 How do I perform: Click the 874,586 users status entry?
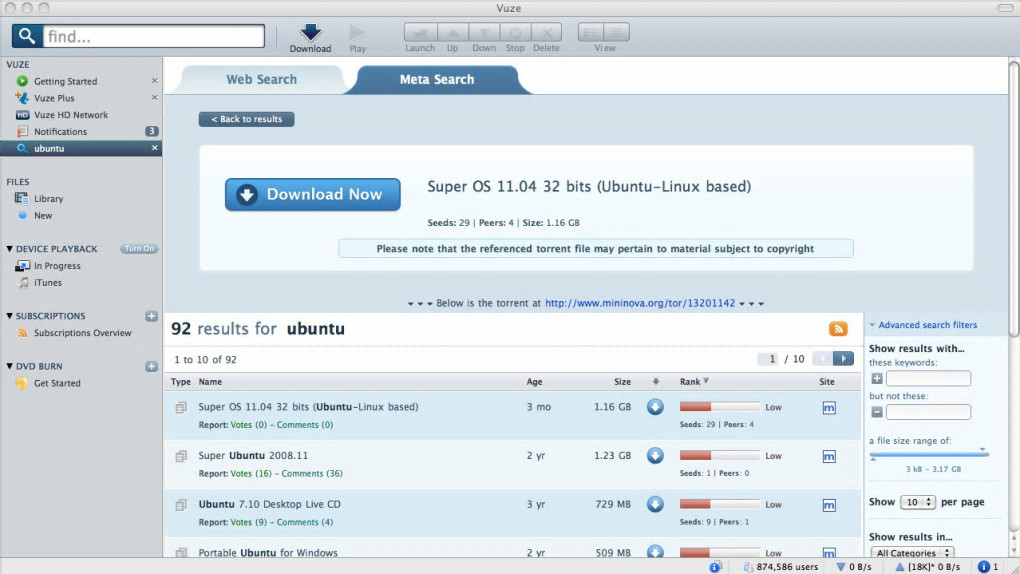[x=781, y=567]
